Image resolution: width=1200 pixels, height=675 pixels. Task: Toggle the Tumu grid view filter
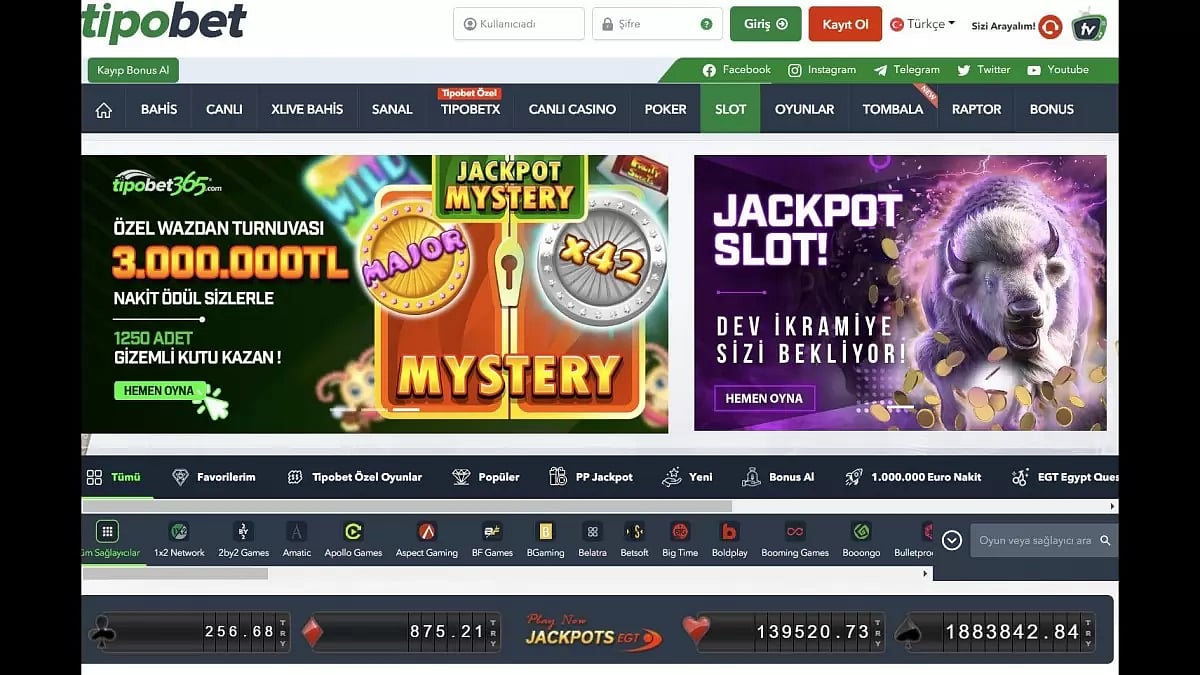[95, 477]
